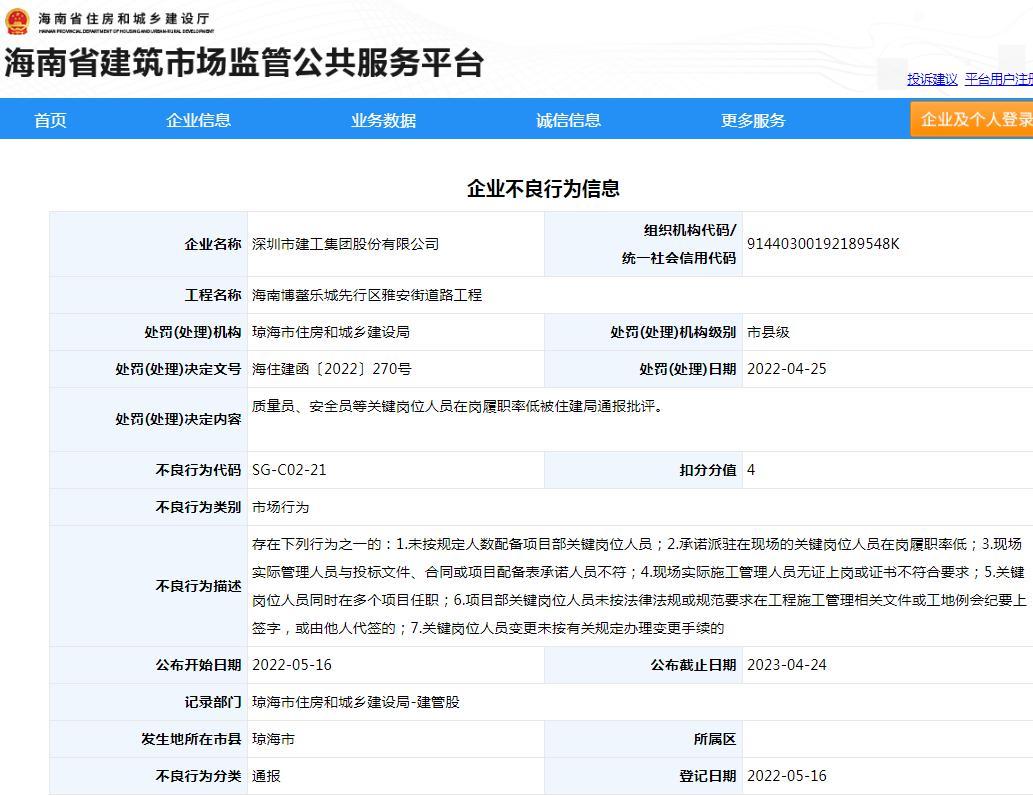1033x796 pixels.
Task: Click the 处罚(处理)机构 label
Action: tap(192, 331)
